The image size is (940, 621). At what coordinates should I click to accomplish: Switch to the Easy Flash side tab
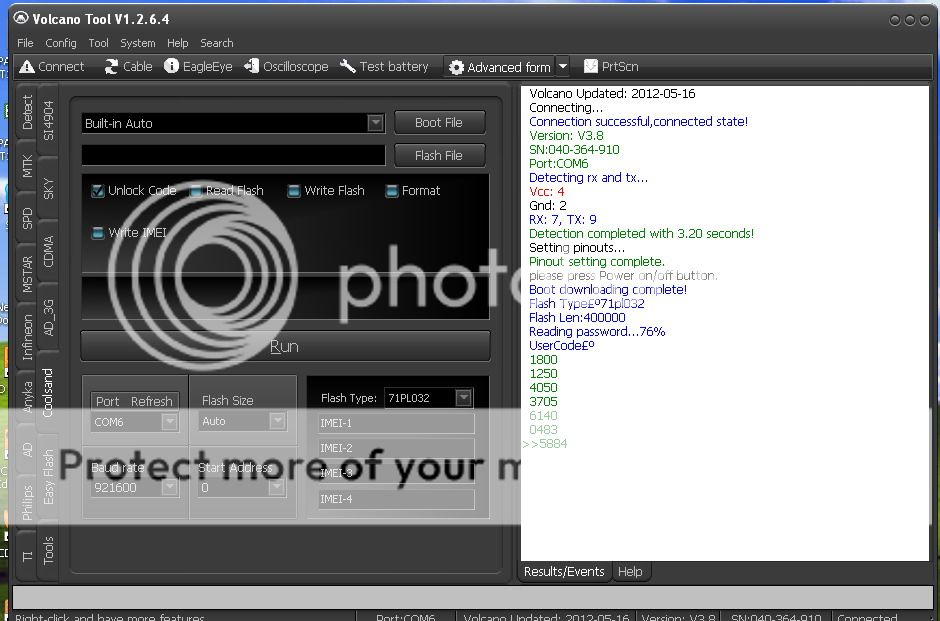coord(48,477)
